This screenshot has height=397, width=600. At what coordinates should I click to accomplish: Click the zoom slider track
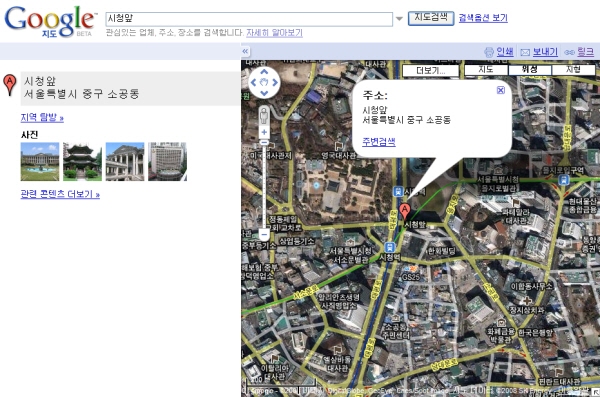pos(264,186)
